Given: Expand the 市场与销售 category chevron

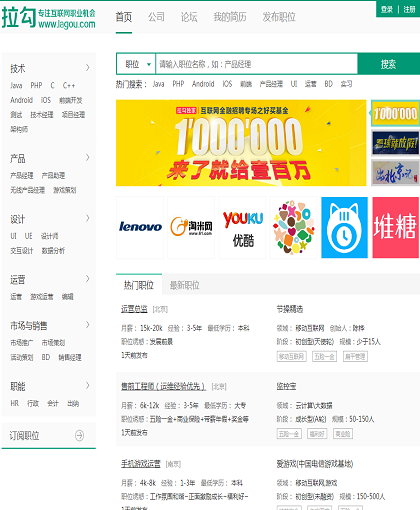Looking at the screenshot, I should coord(87,325).
